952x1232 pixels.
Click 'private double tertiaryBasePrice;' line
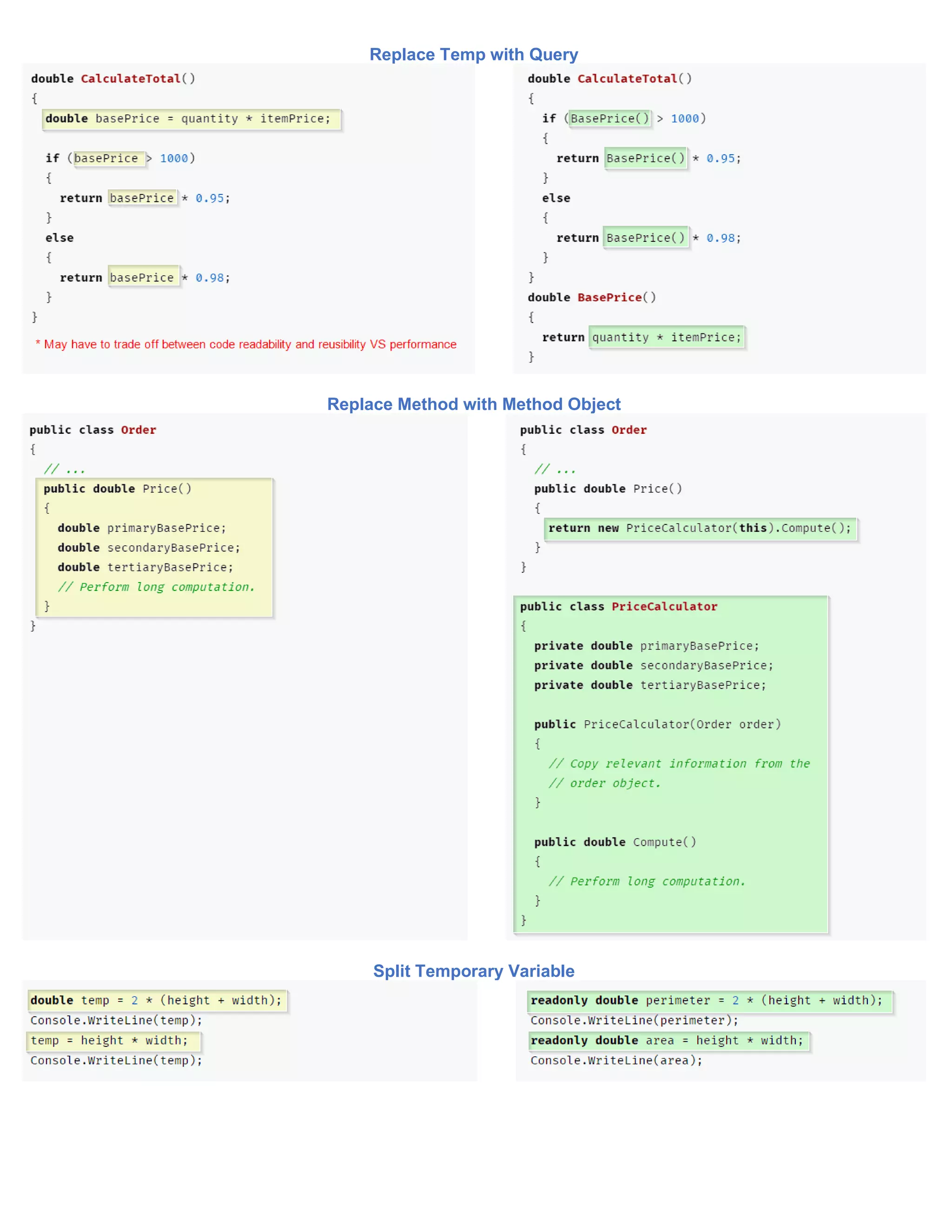[650, 685]
